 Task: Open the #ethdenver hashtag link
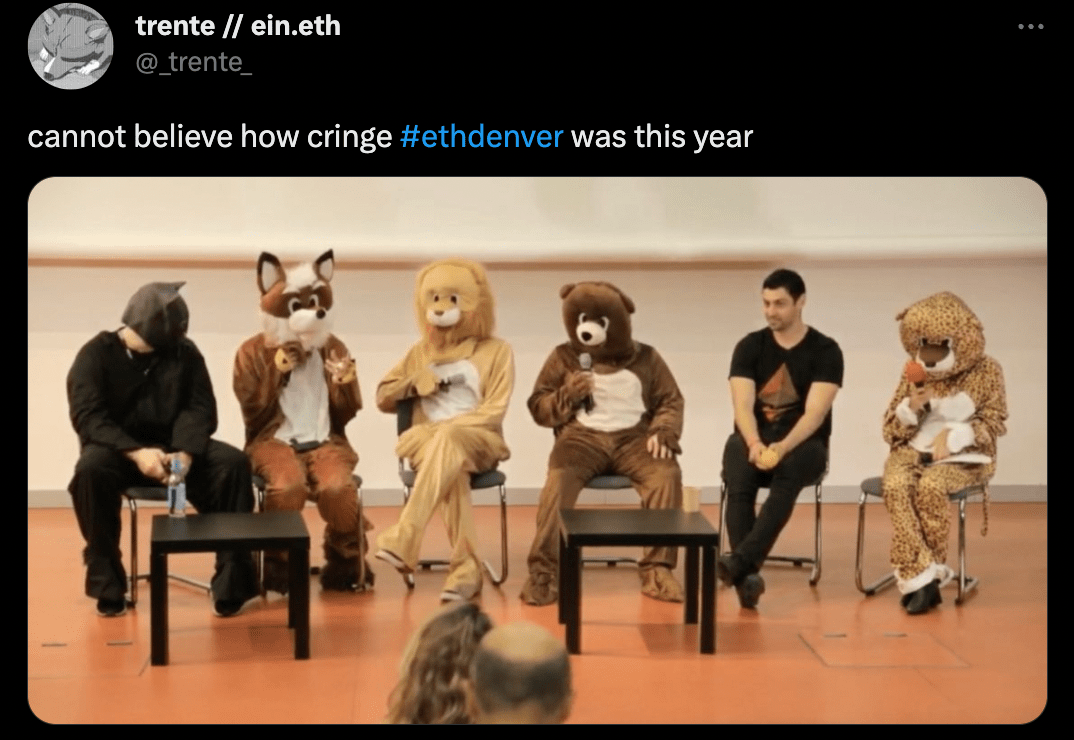[481, 136]
